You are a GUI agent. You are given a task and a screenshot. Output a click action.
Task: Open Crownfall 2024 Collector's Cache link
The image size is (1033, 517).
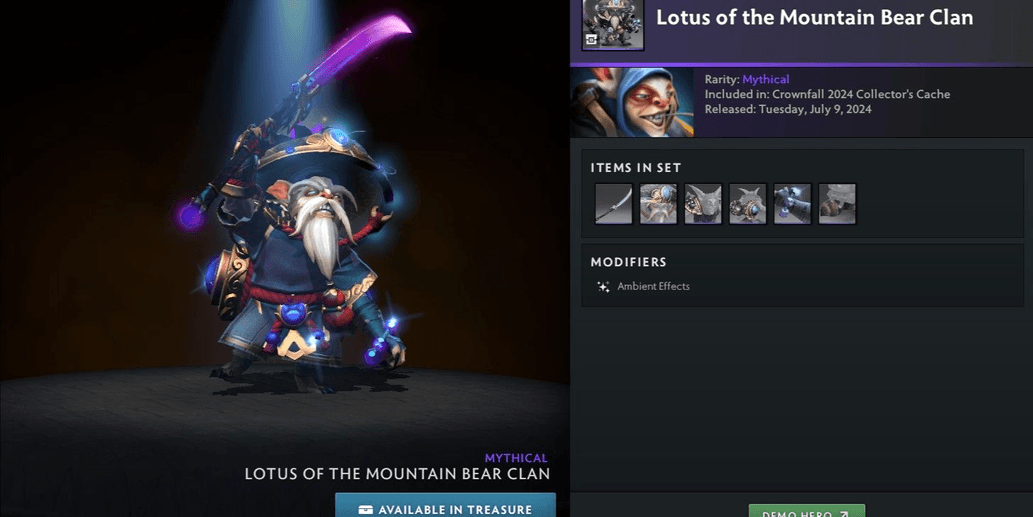coord(861,94)
